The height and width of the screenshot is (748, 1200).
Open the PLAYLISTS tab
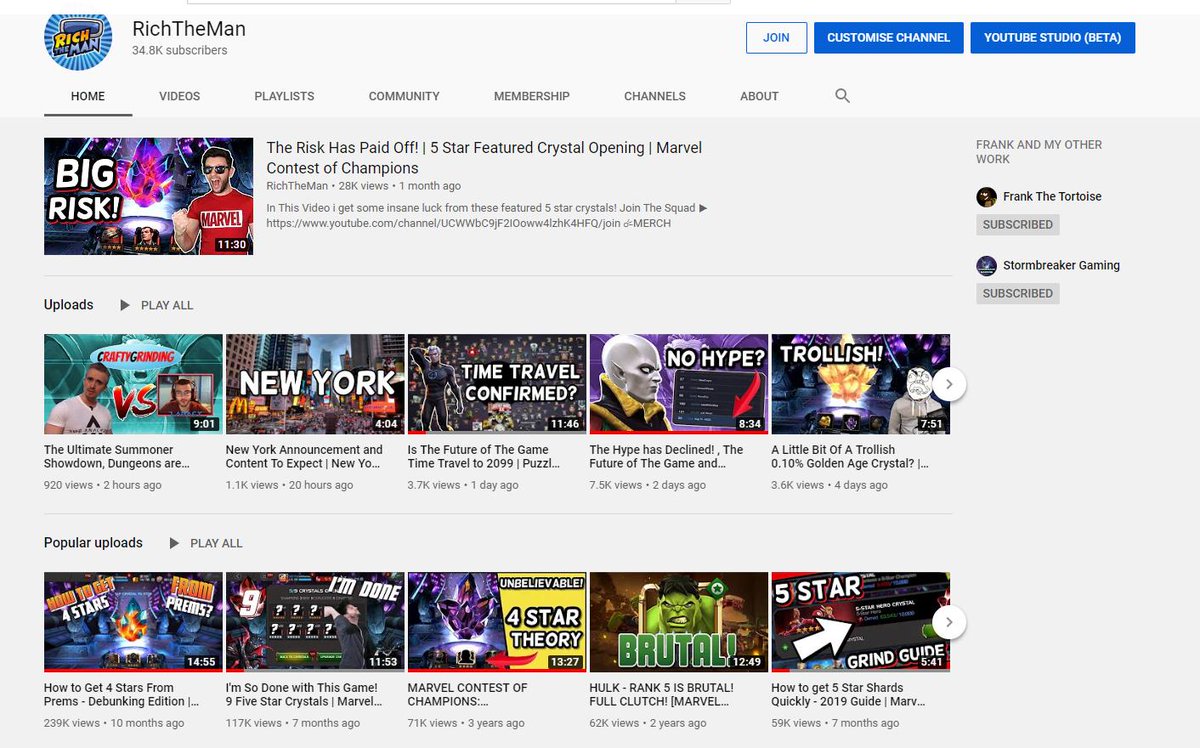(x=284, y=96)
